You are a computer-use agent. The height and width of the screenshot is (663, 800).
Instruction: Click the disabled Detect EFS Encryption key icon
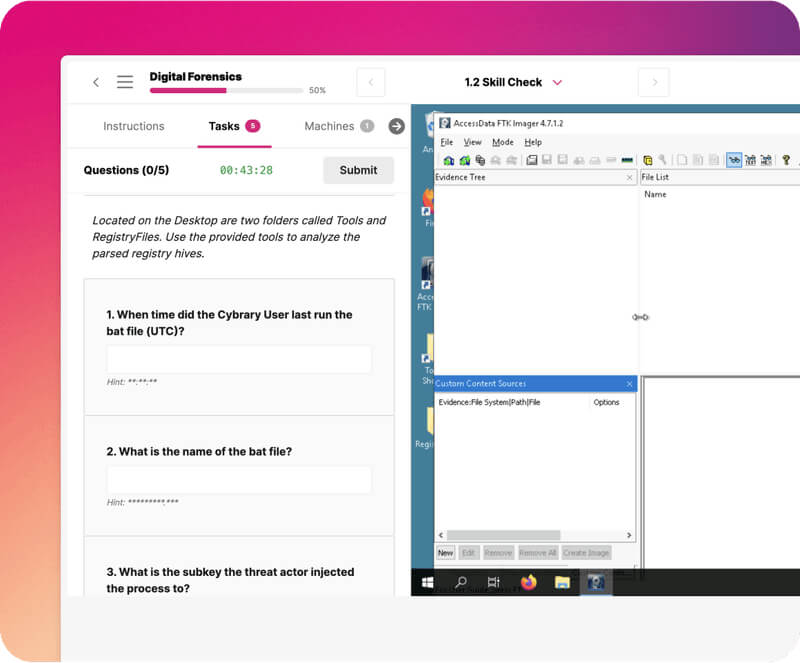point(662,160)
